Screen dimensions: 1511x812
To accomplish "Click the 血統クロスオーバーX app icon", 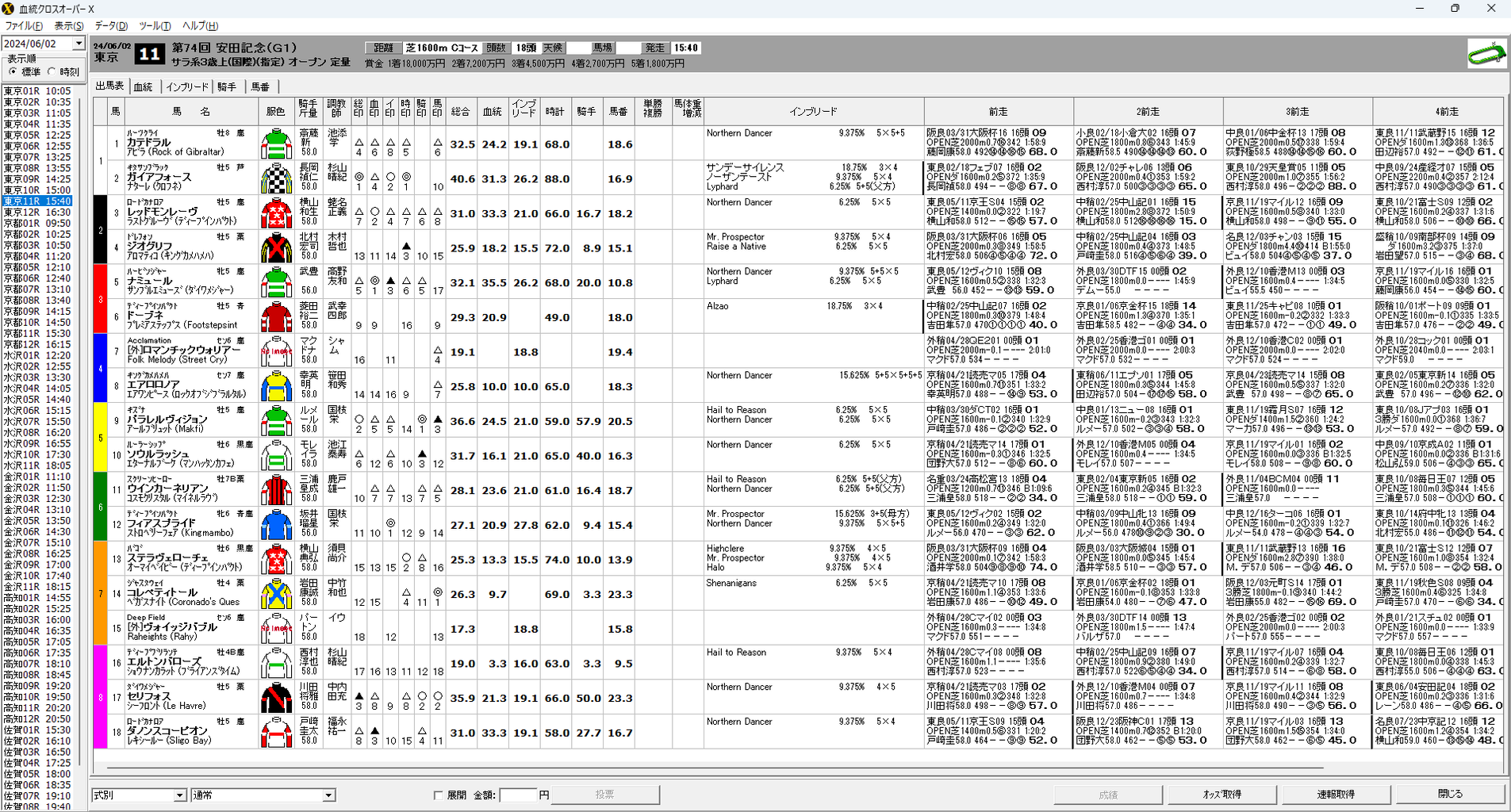I will coord(8,9).
